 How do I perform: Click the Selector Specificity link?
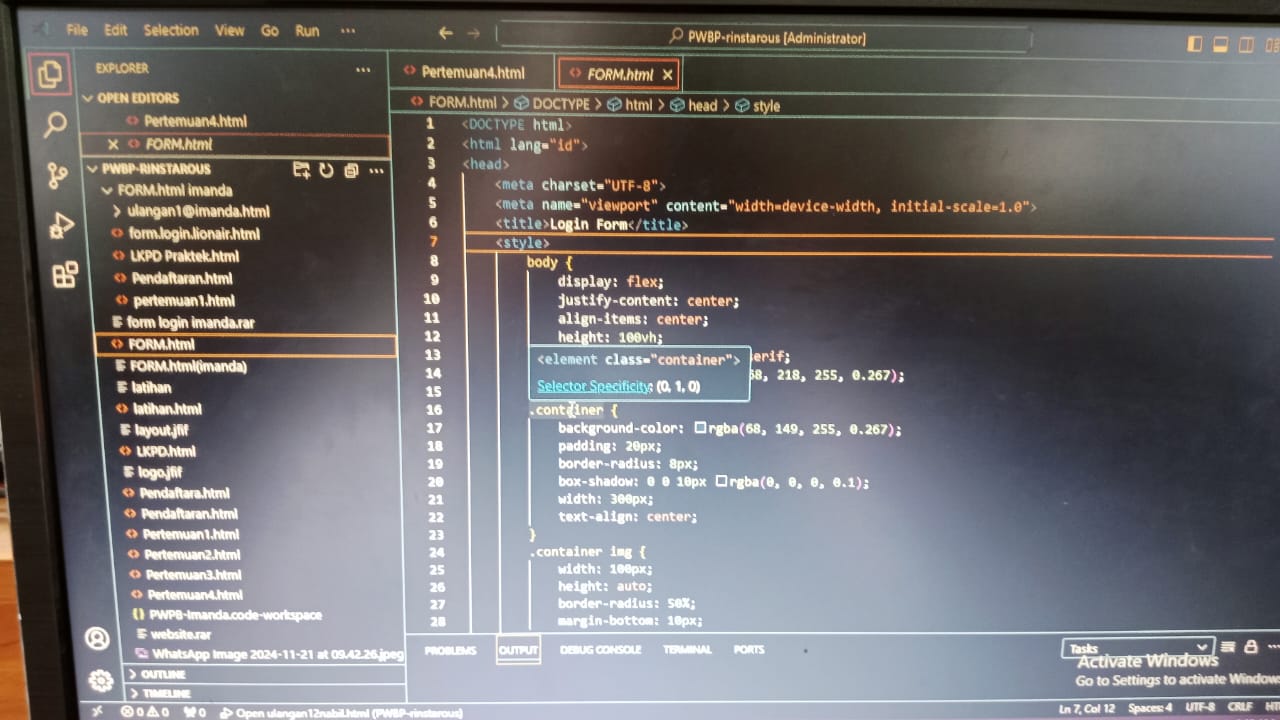(594, 386)
